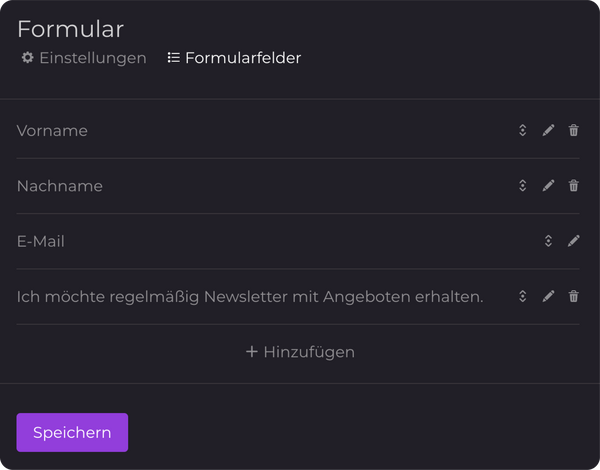Viewport: 600px width, 470px height.
Task: Click the reorder arrows for Newsletter field
Action: [522, 296]
